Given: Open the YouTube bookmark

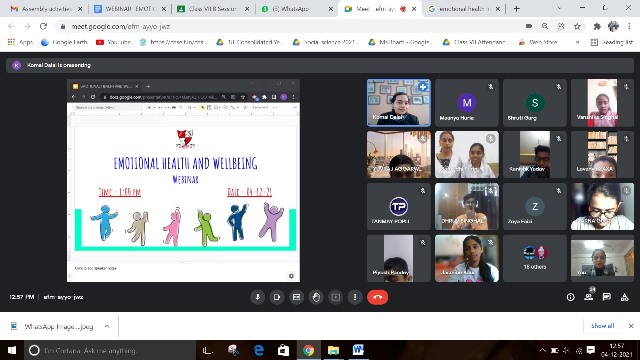Looking at the screenshot, I should tap(113, 42).
